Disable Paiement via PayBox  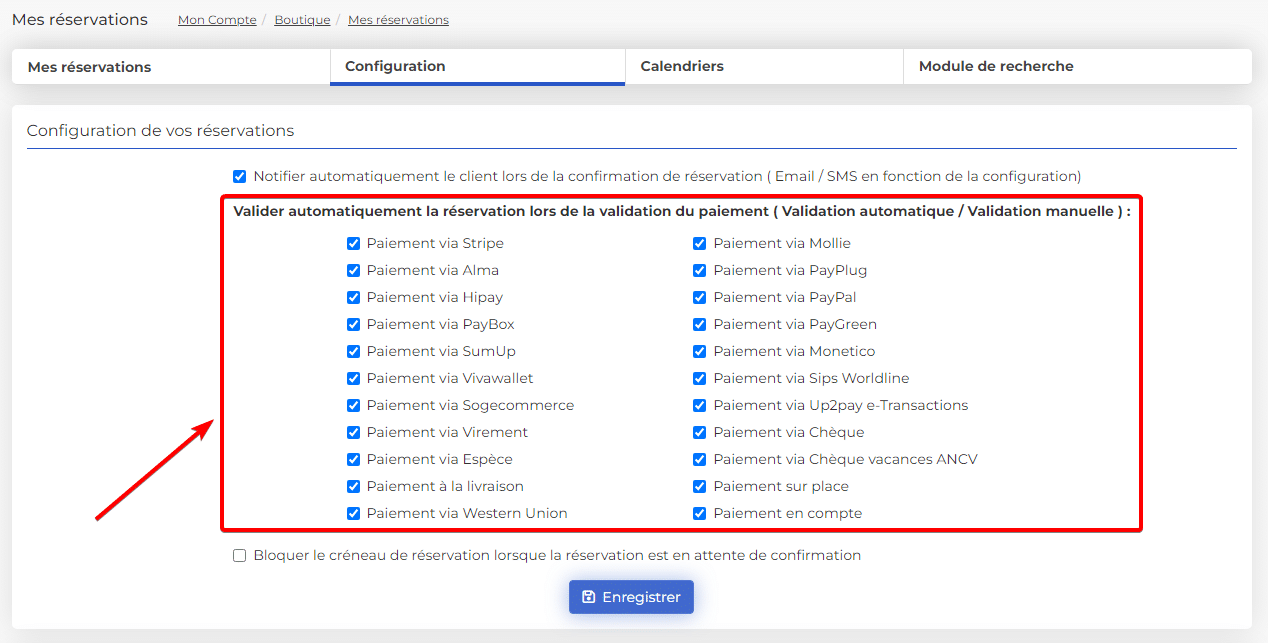353,324
